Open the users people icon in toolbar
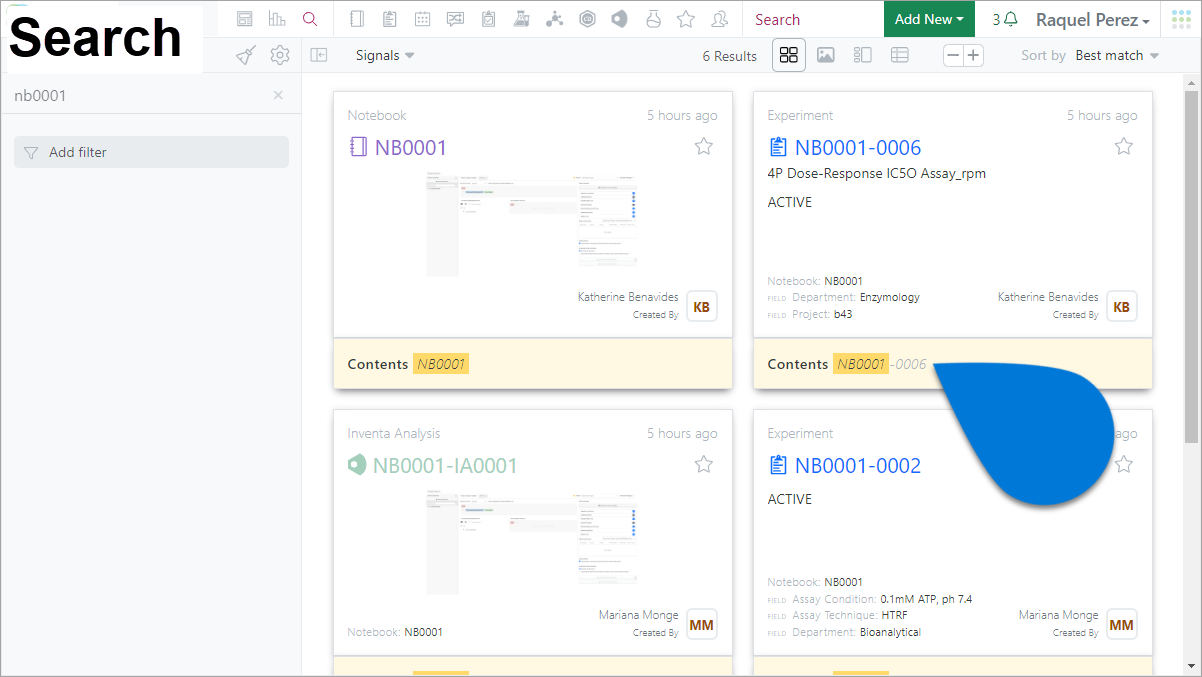This screenshot has height=677, width=1202. [719, 19]
